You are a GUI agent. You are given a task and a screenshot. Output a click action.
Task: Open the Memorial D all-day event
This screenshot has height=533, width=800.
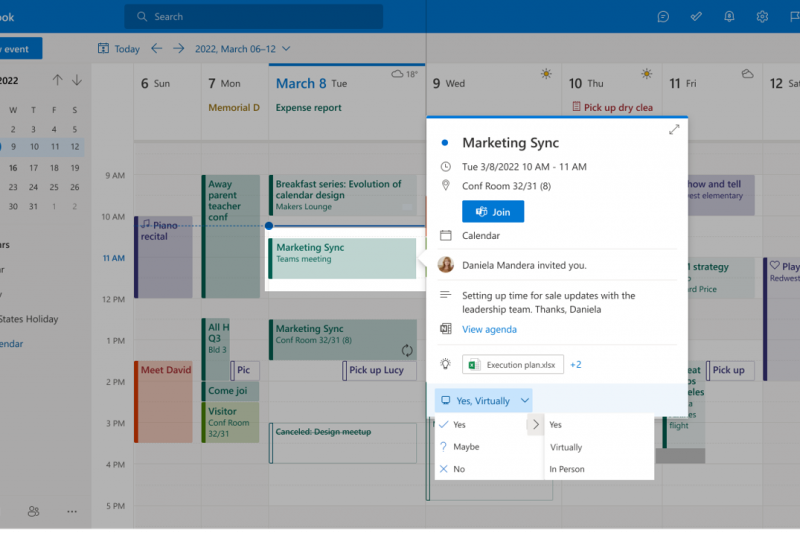coord(234,108)
